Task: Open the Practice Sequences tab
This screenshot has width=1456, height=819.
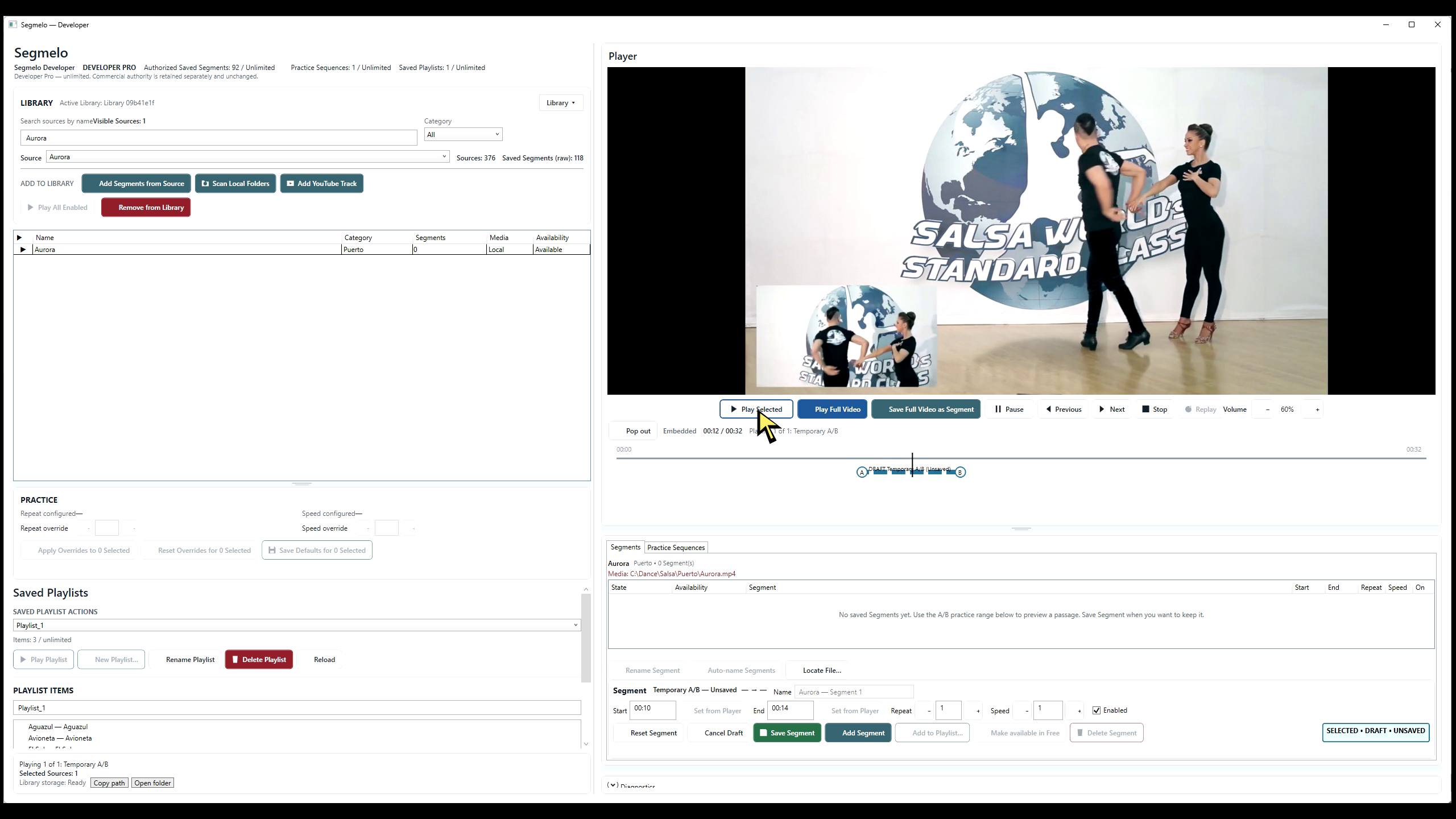Action: coord(676,547)
